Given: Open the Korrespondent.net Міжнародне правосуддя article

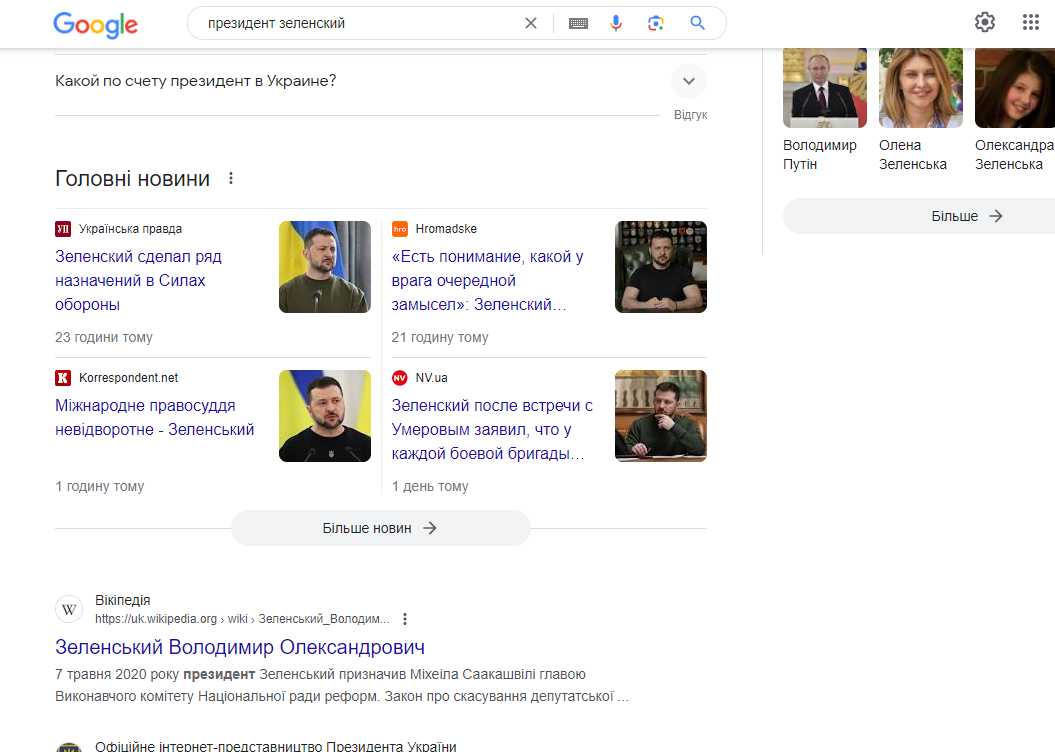Looking at the screenshot, I should coord(154,418).
